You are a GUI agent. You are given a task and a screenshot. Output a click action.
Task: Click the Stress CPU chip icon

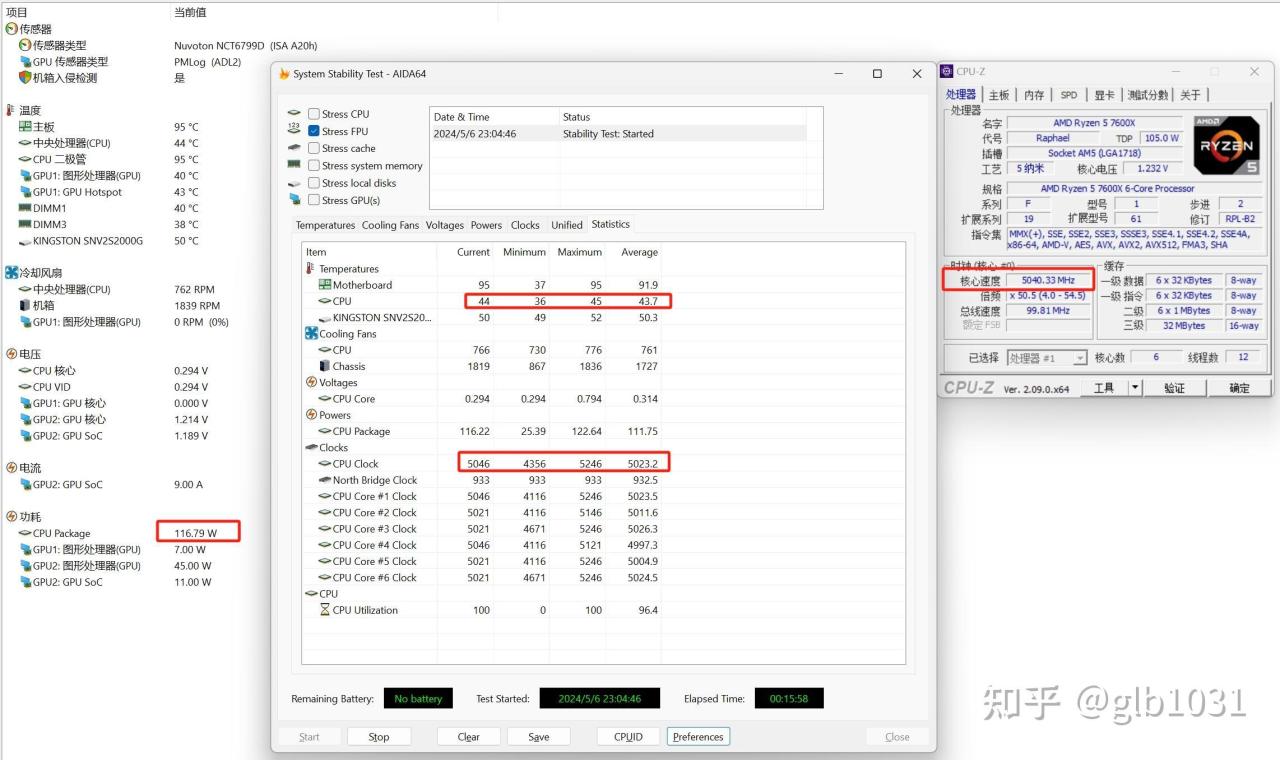(294, 114)
